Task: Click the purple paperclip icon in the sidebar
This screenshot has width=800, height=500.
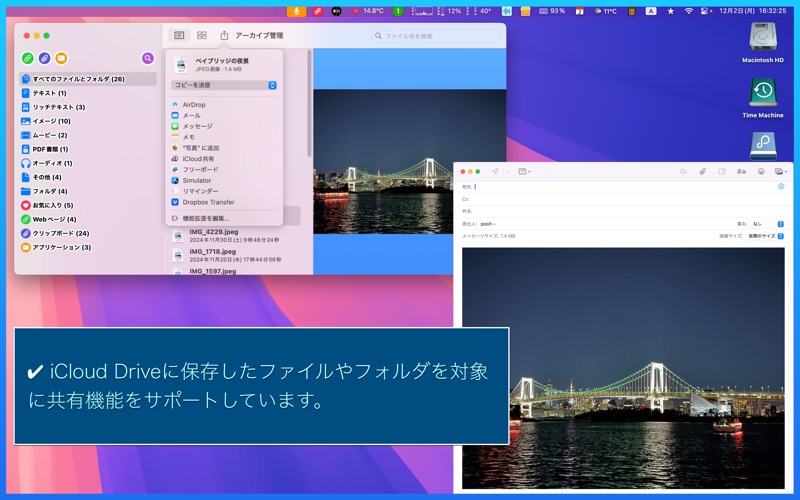Action: [44, 58]
